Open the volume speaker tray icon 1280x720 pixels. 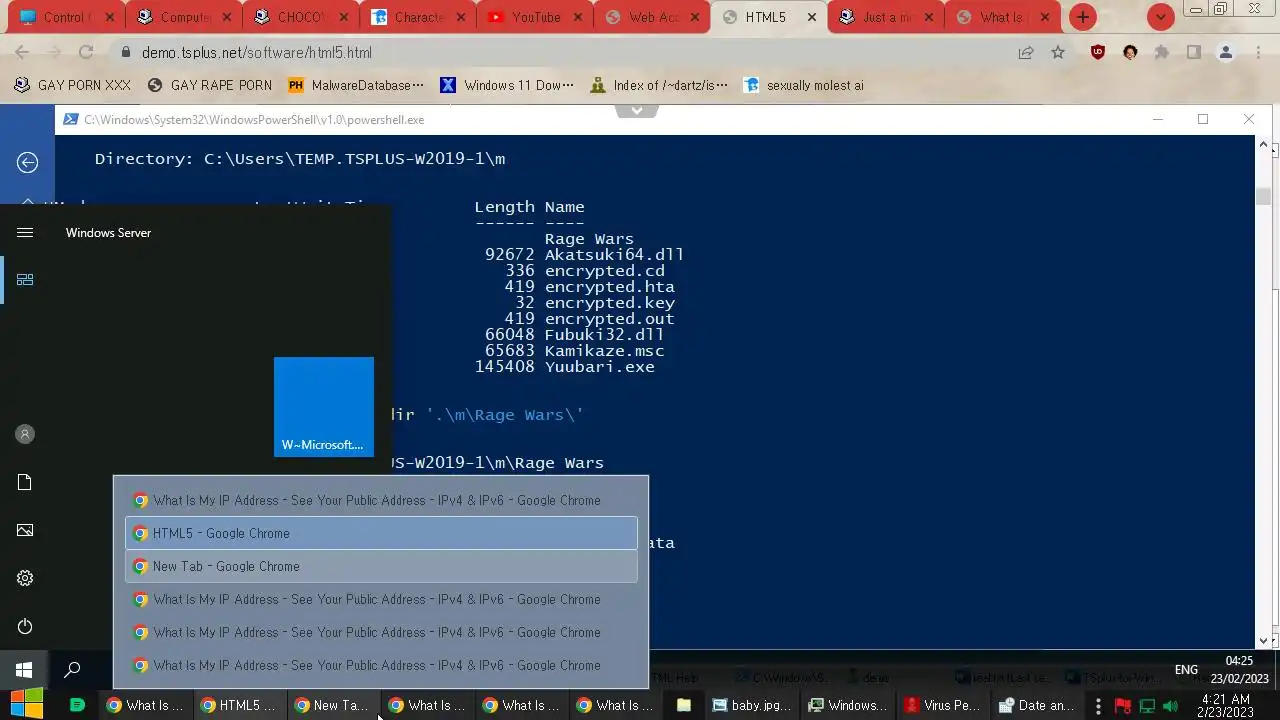tap(1171, 706)
